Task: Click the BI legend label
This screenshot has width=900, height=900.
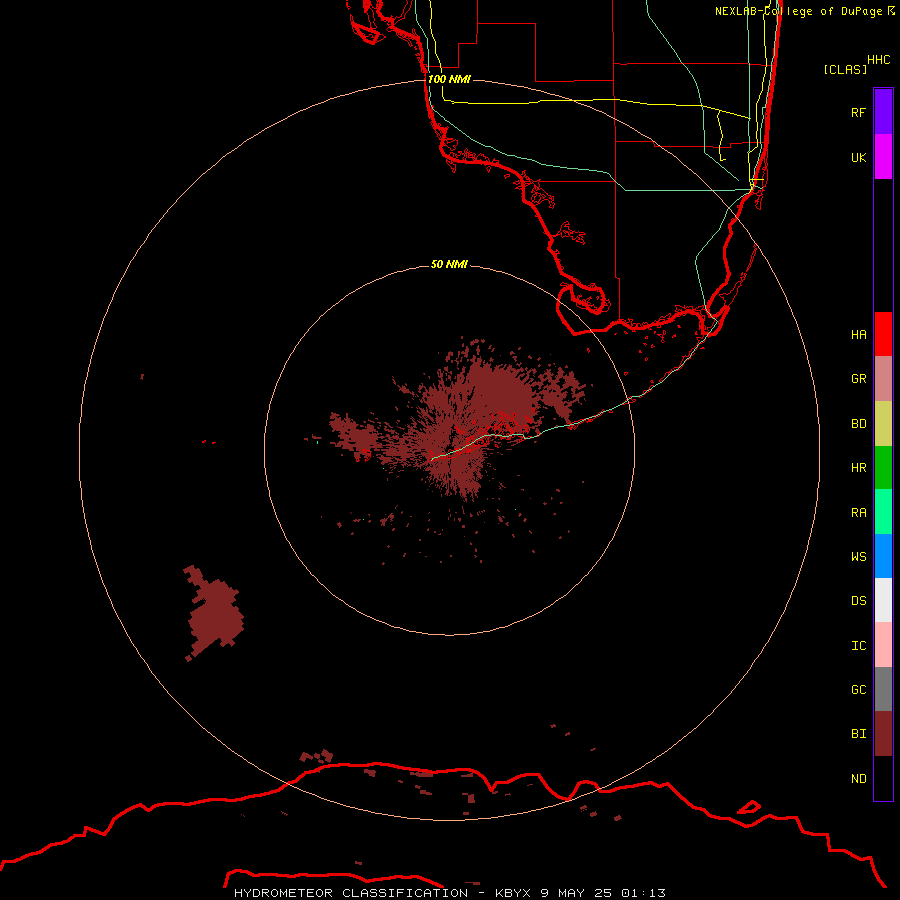Action: pos(858,734)
